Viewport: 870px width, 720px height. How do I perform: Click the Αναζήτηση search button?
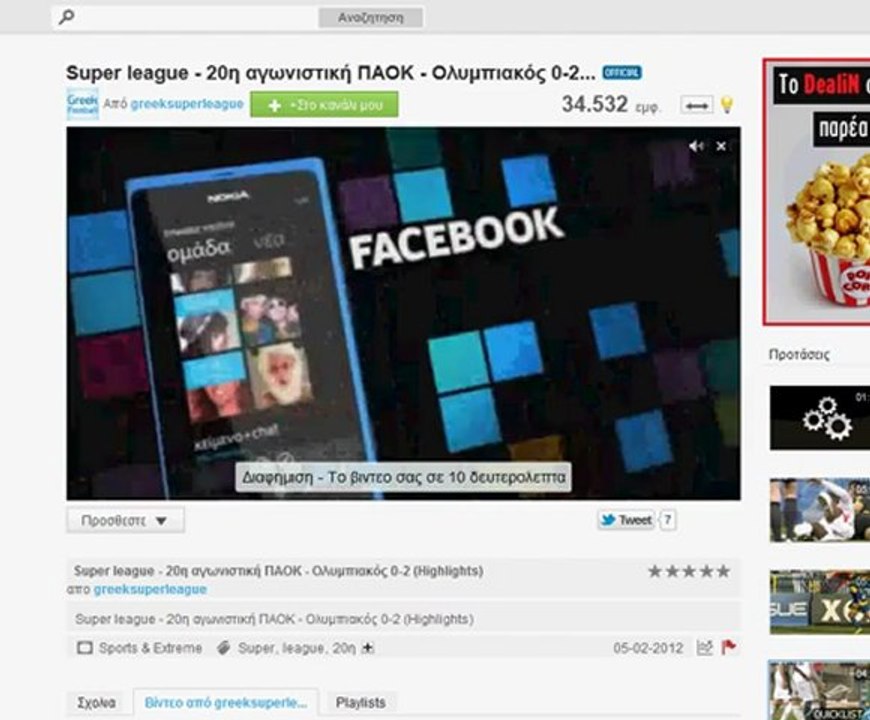[x=371, y=18]
